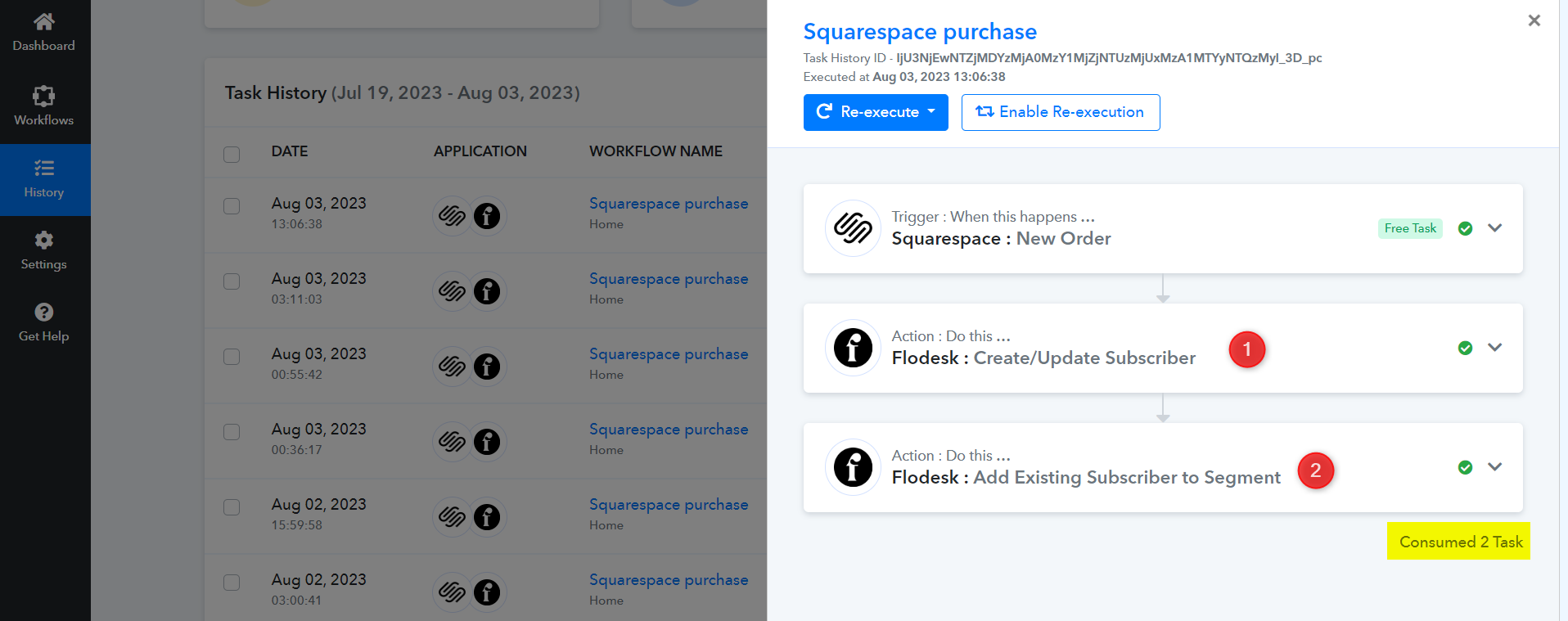Screen dimensions: 1568x621
Task: Tick the select-all checkbox beside DATE header
Action: [232, 155]
